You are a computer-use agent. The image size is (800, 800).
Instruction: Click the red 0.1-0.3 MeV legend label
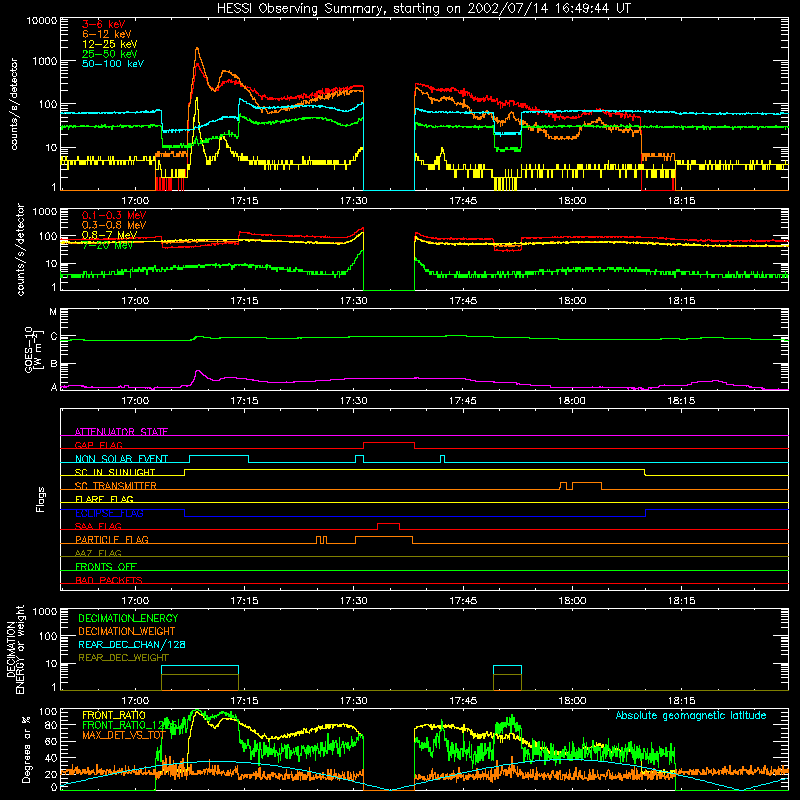114,215
